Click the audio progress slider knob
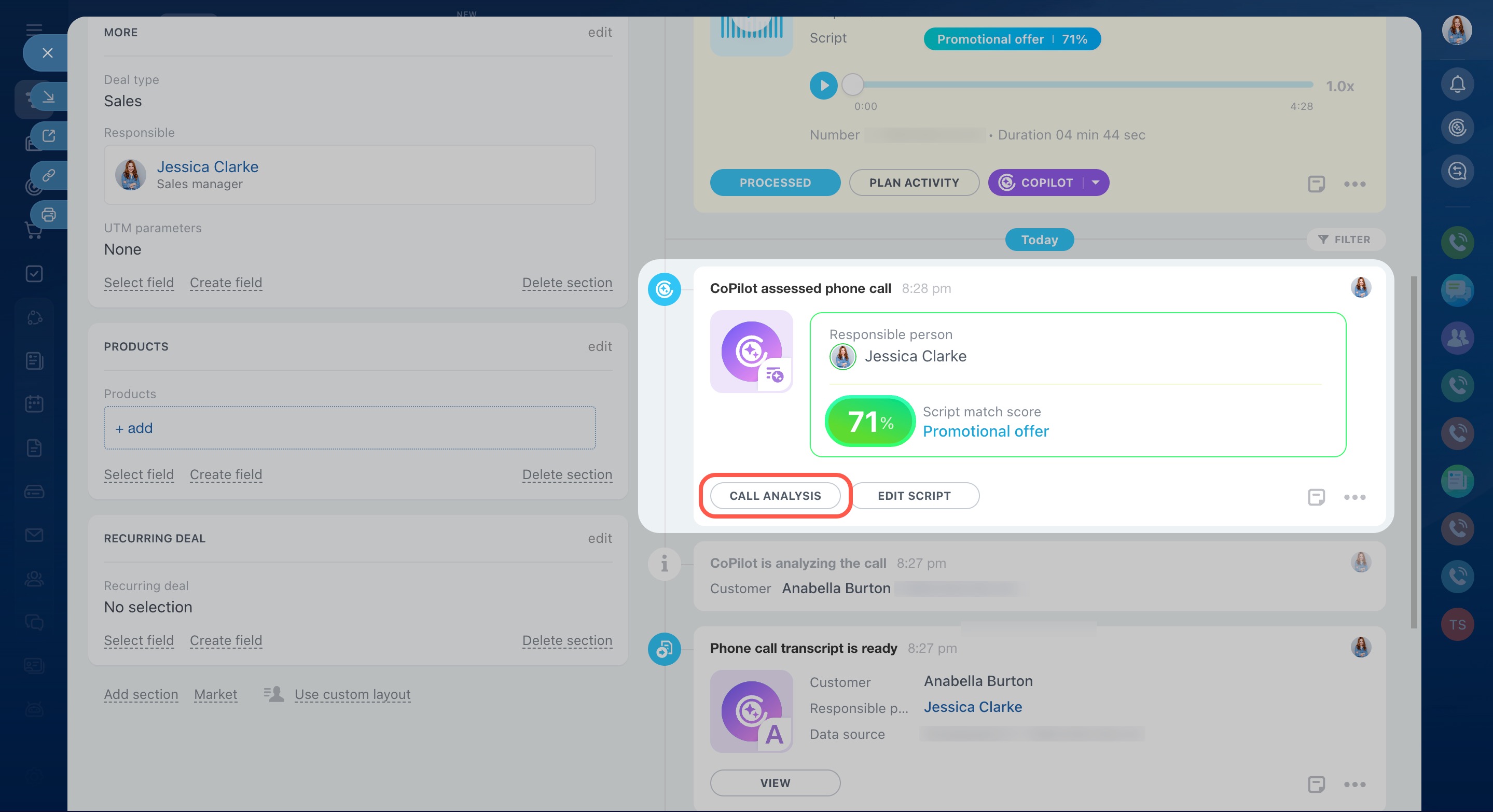This screenshot has width=1493, height=812. (x=852, y=85)
